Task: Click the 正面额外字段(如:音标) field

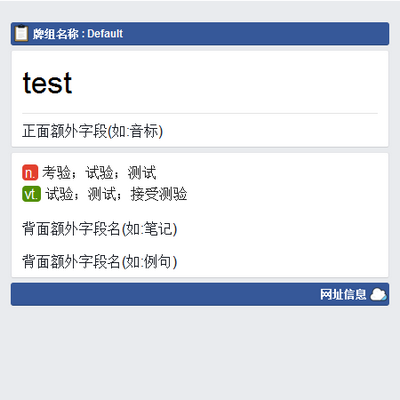Action: tap(93, 131)
